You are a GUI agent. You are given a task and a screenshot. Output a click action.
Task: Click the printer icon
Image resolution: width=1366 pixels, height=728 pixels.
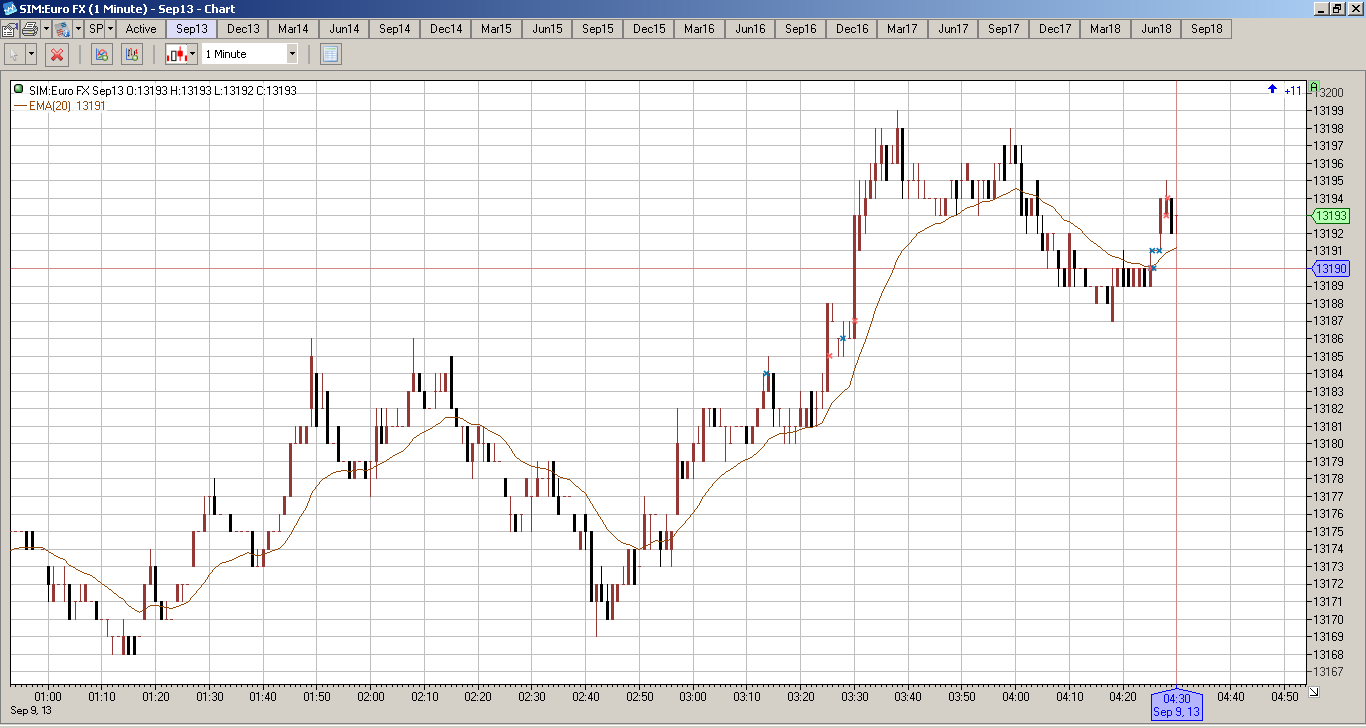[x=30, y=29]
